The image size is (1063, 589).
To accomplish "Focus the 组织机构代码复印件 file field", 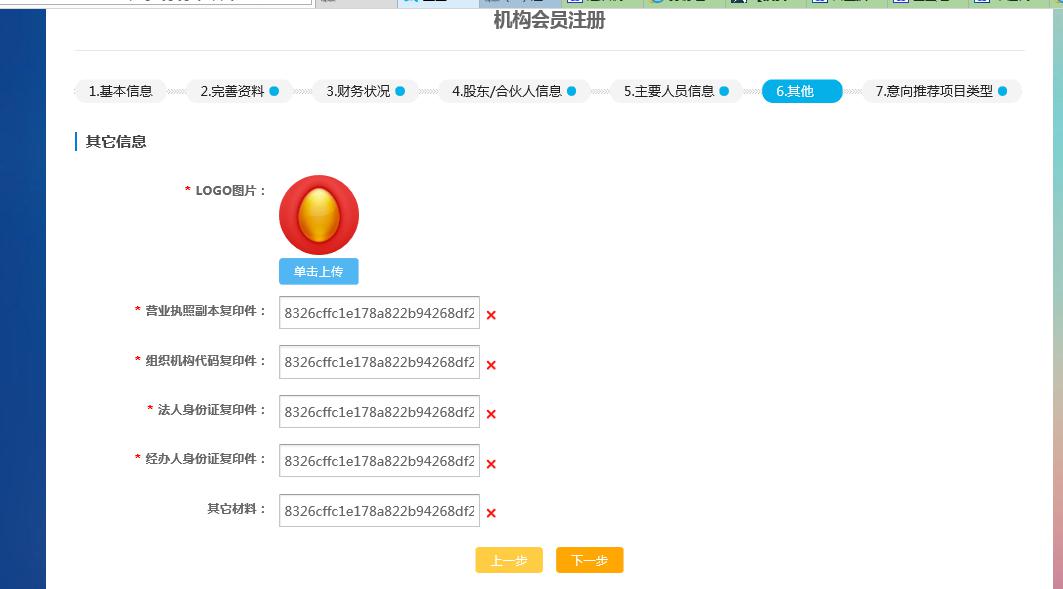I will tap(379, 362).
